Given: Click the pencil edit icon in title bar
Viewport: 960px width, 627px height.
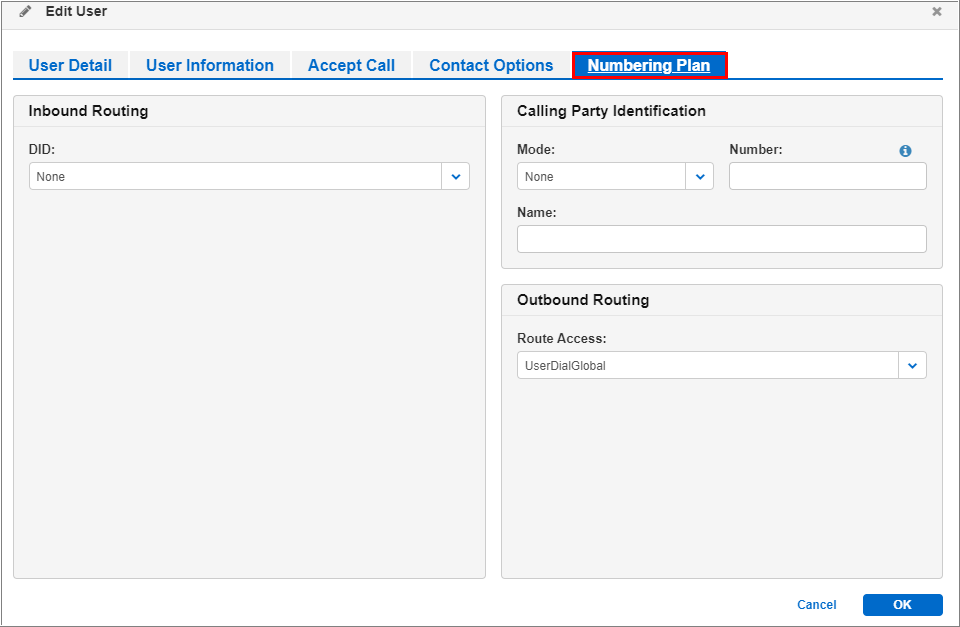Looking at the screenshot, I should point(25,11).
